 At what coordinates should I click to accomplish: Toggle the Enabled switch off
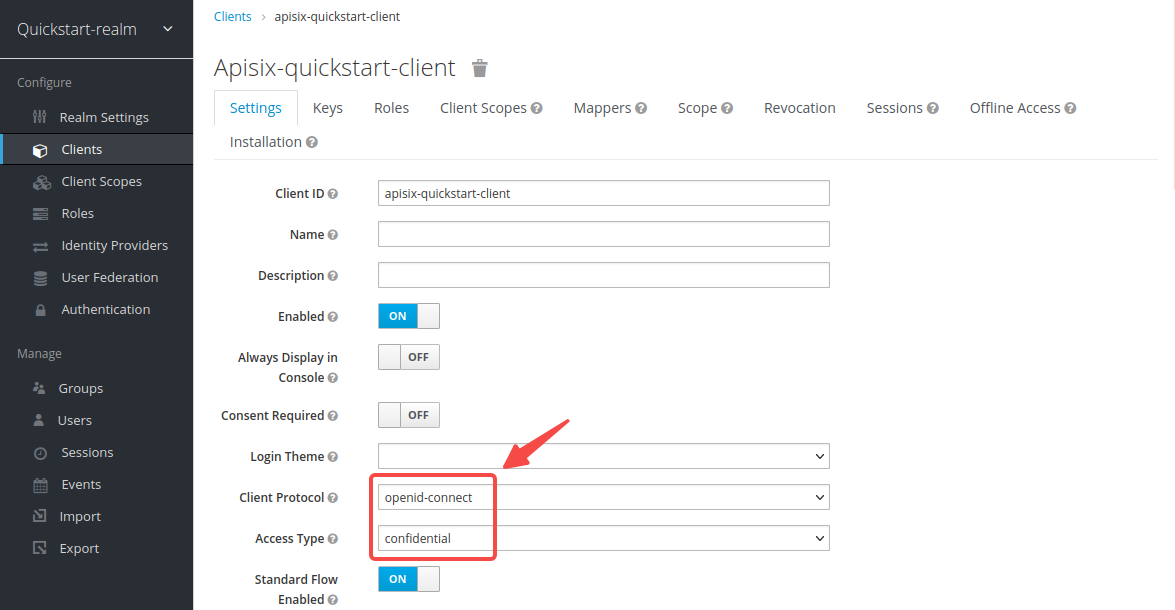click(x=408, y=316)
